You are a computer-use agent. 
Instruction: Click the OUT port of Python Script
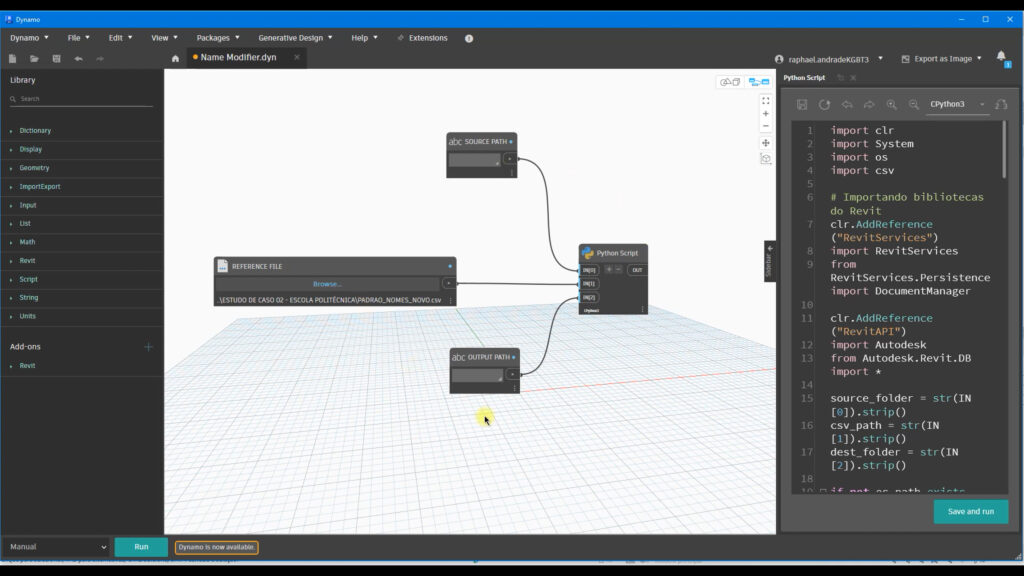point(637,270)
